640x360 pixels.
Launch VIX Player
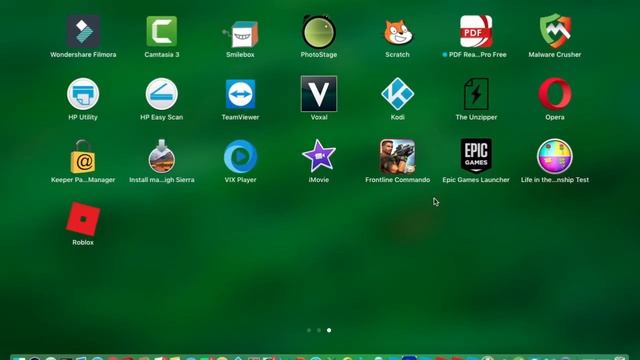coord(240,156)
